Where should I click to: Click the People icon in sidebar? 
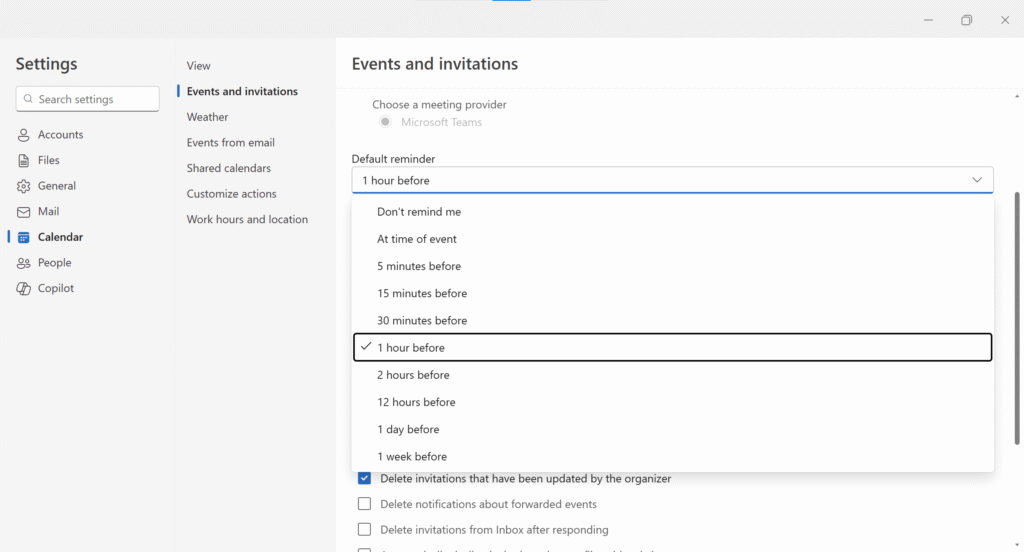[x=24, y=263]
